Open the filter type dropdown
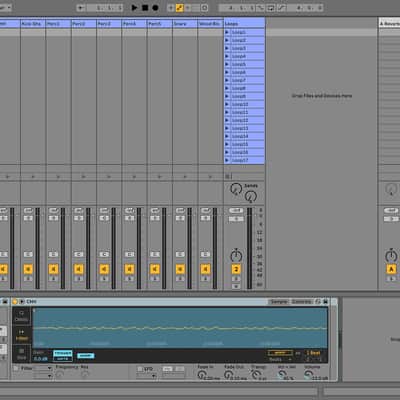Image resolution: width=400 pixels, height=400 pixels. click(x=43, y=368)
